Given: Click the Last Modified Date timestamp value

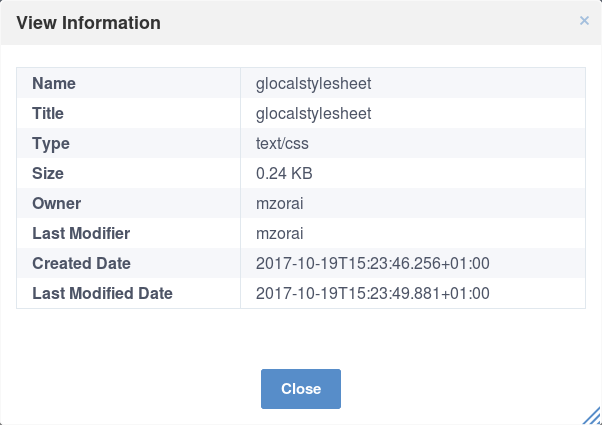Looking at the screenshot, I should coord(372,293).
